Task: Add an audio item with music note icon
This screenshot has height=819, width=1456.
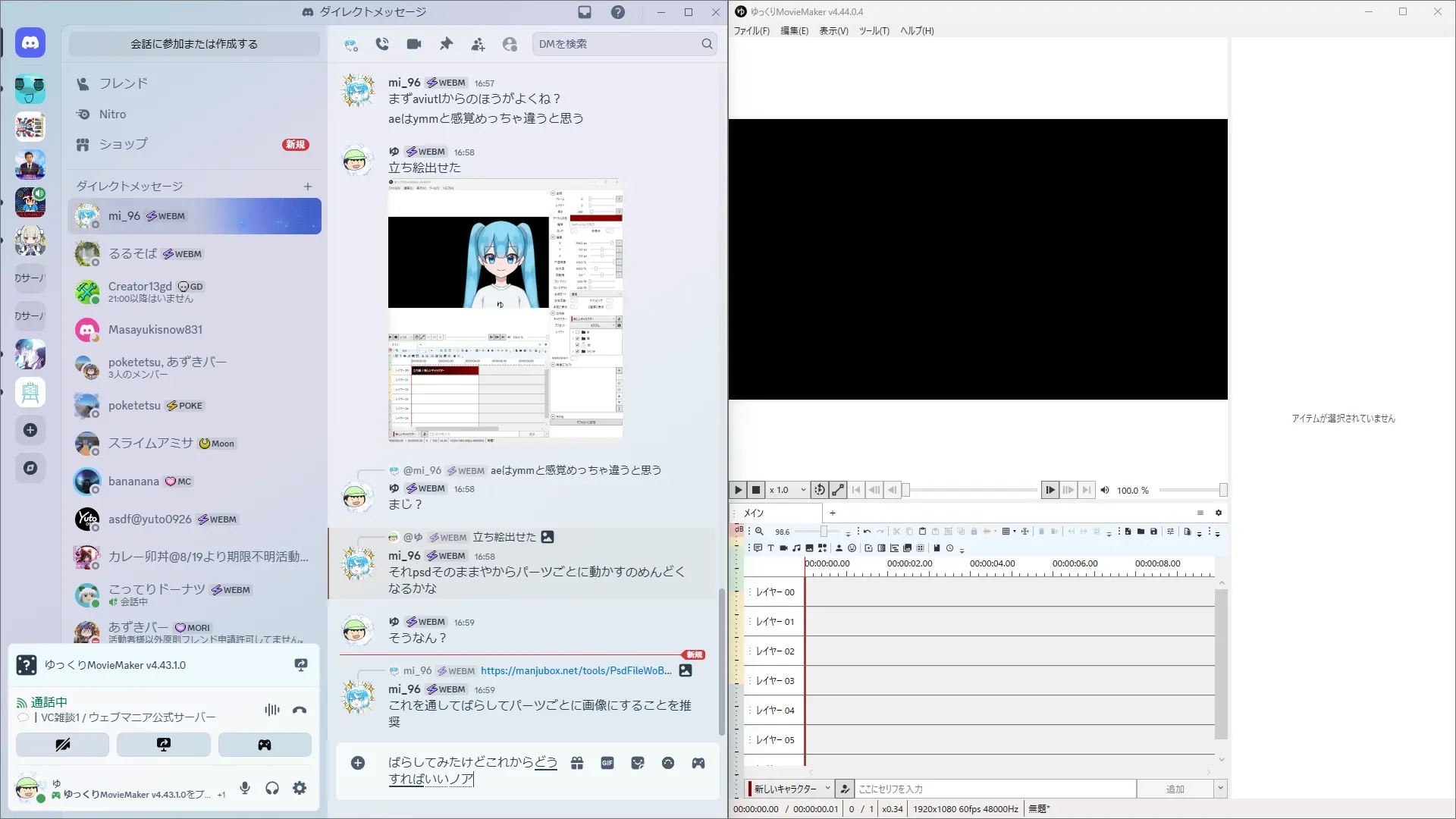Action: pyautogui.click(x=796, y=548)
